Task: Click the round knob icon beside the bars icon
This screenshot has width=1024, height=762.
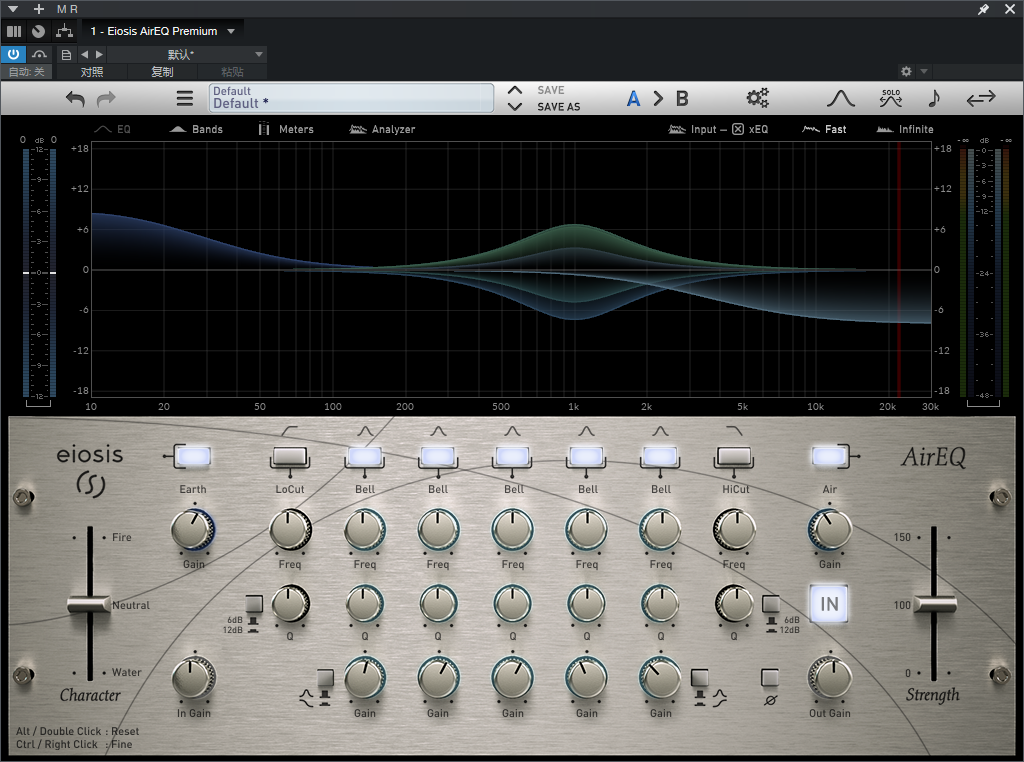Action: click(x=39, y=31)
